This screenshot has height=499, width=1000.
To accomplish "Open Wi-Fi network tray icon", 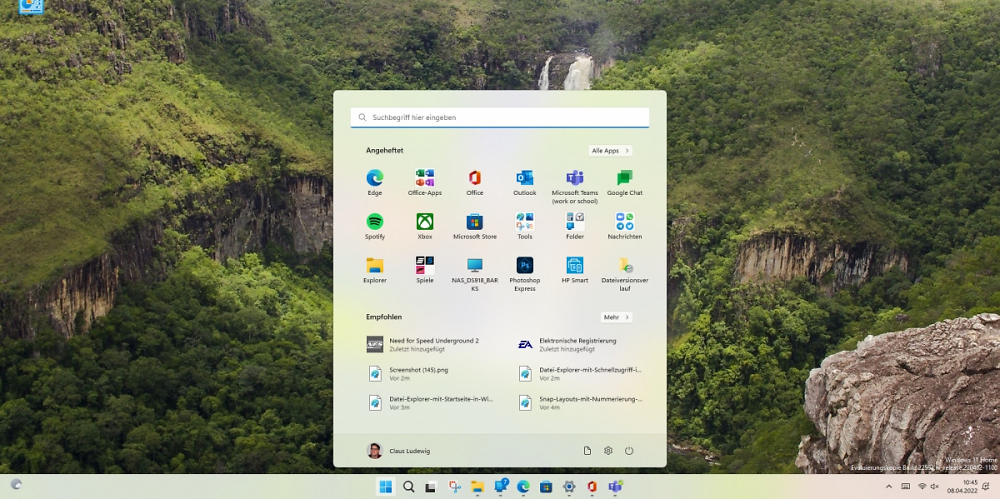I will pos(922,487).
